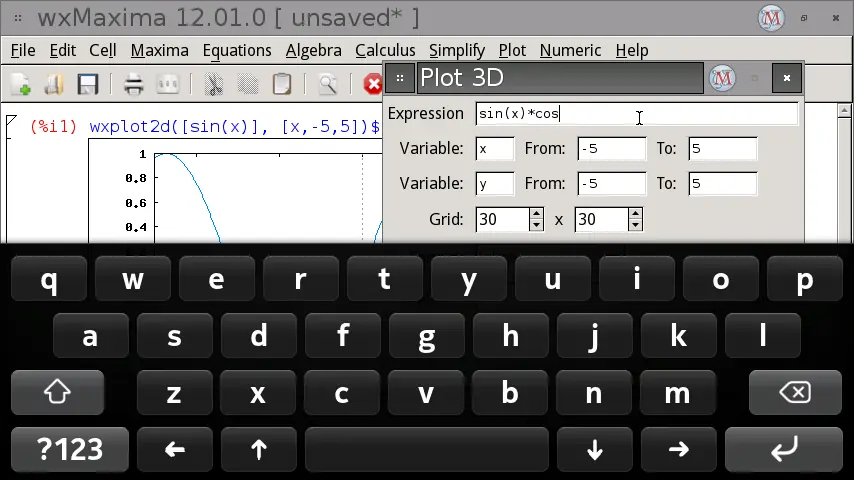Create a new document via toolbar icon
Viewport: 854px width, 480px height.
(x=21, y=84)
